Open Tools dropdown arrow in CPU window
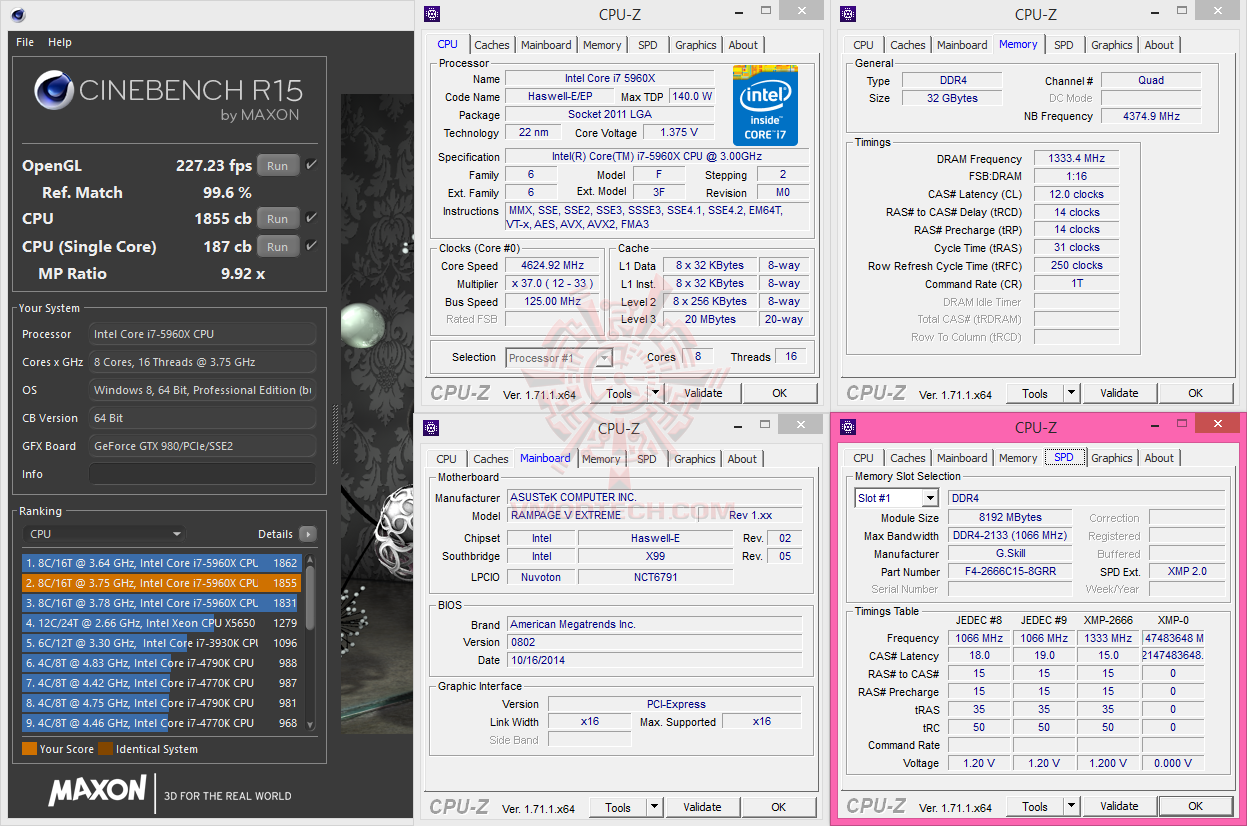 tap(654, 394)
